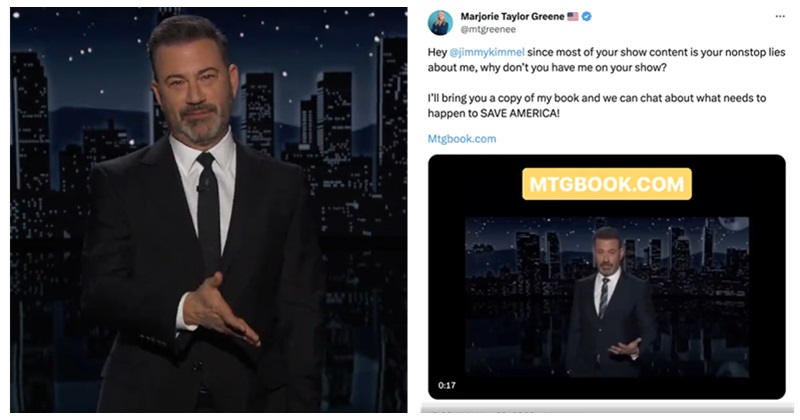Click the US flag emoji beside the name
The height and width of the screenshot is (420, 800).
pos(573,16)
